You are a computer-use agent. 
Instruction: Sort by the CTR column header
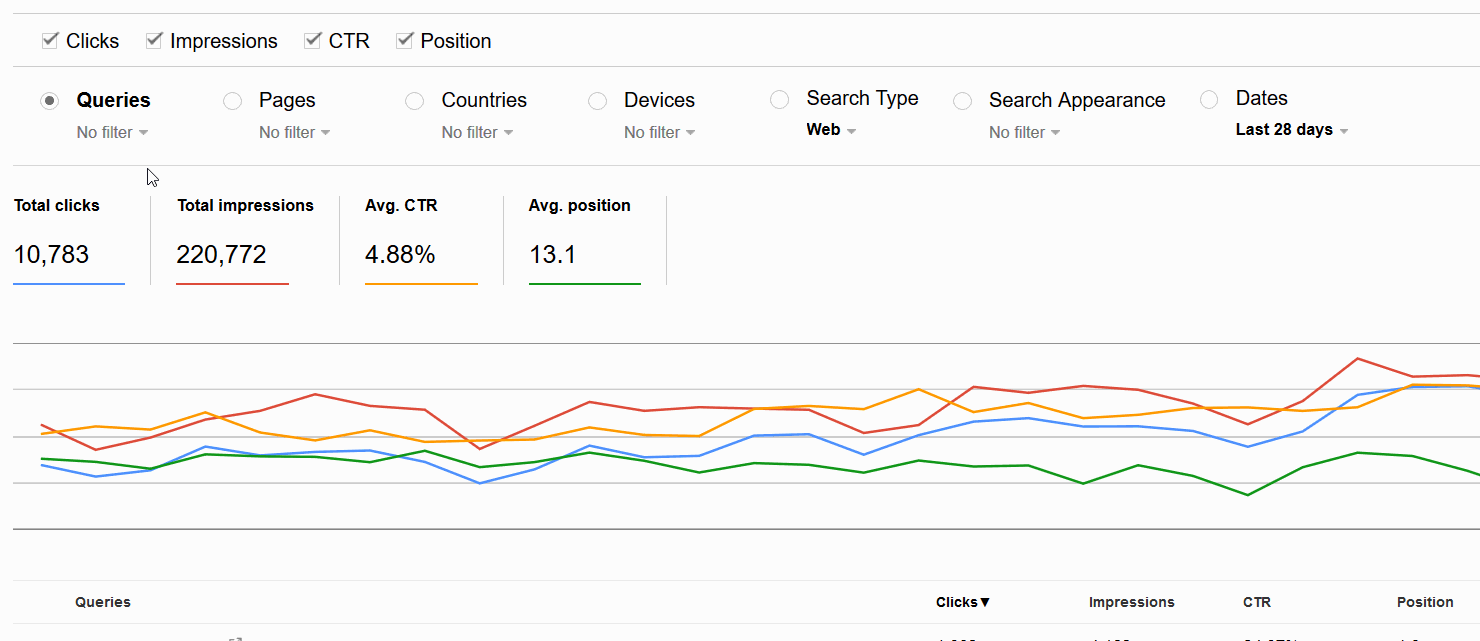pyautogui.click(x=1257, y=602)
